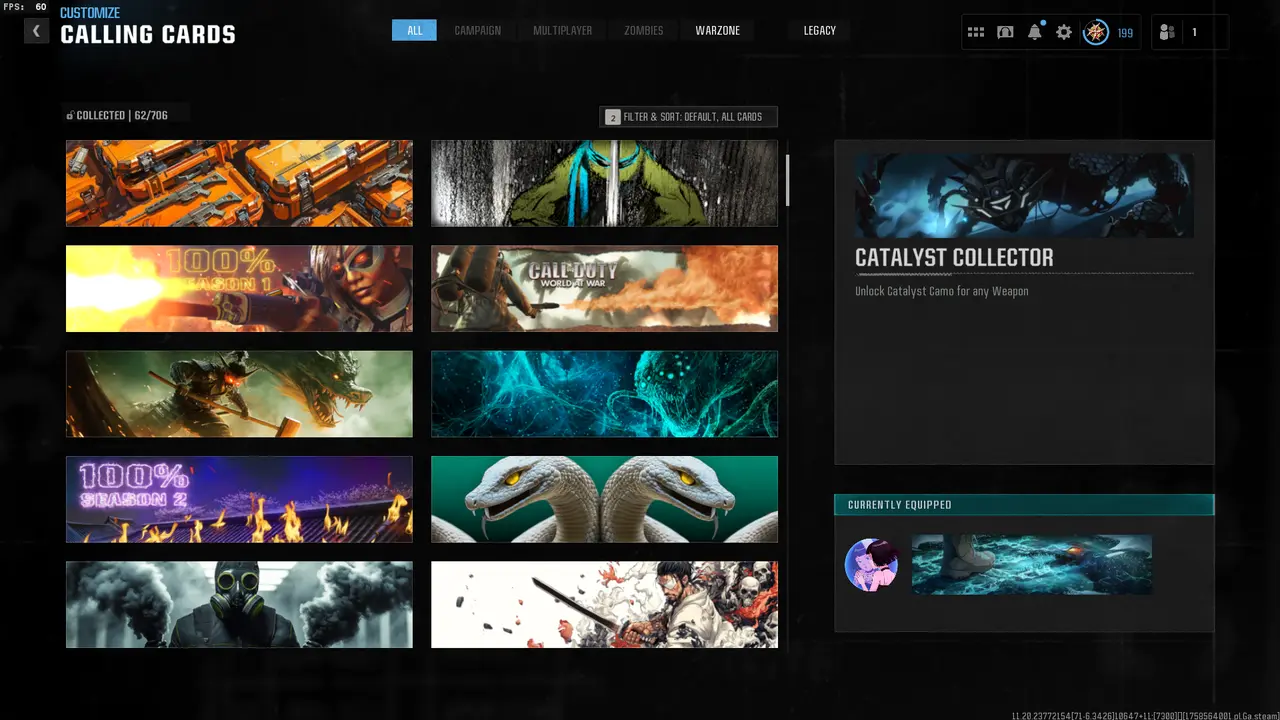This screenshot has height=720, width=1280.
Task: Click the Unlock Catalyst Camo description text
Action: (x=941, y=291)
